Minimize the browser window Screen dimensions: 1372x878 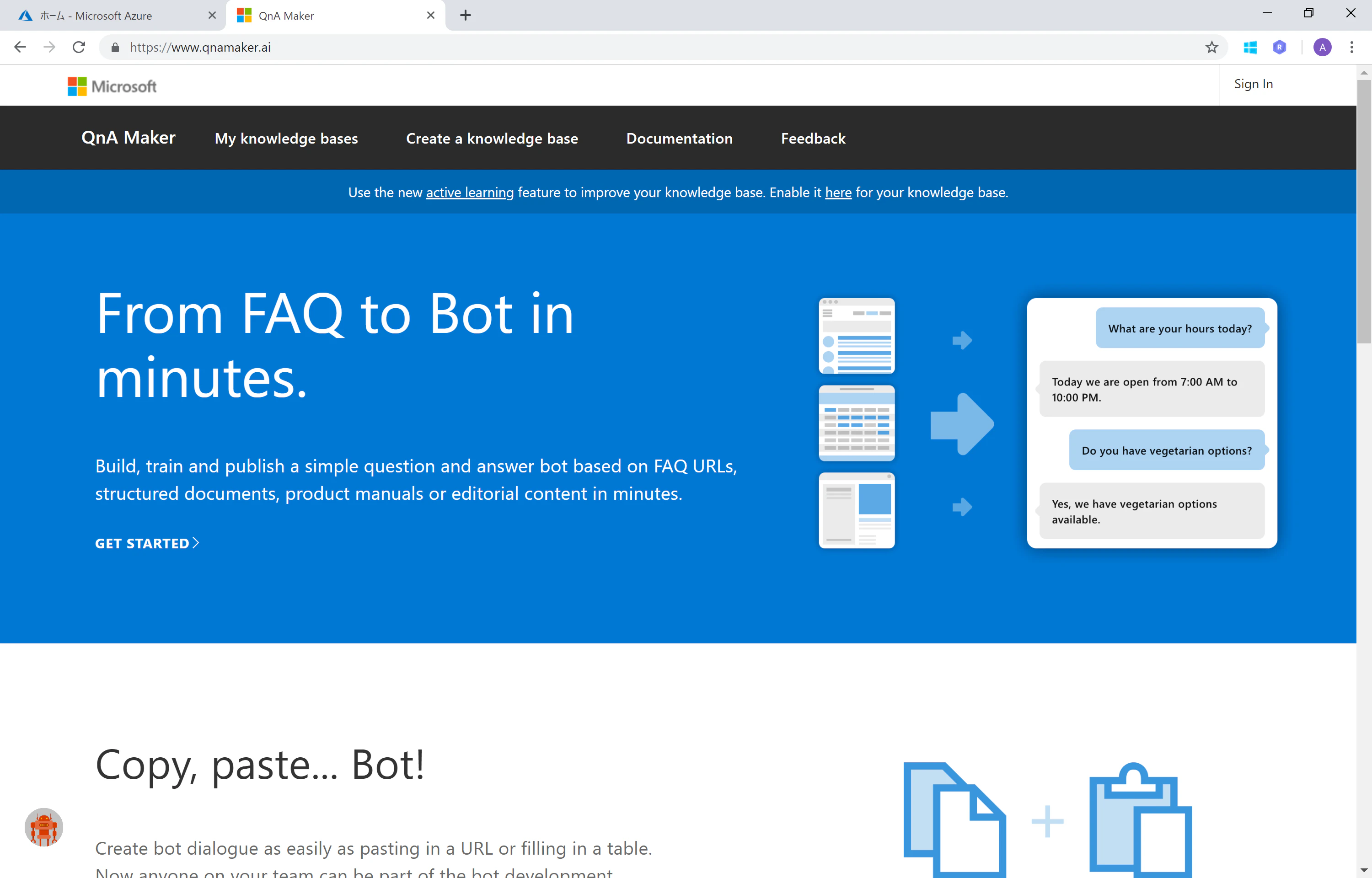pyautogui.click(x=1267, y=13)
